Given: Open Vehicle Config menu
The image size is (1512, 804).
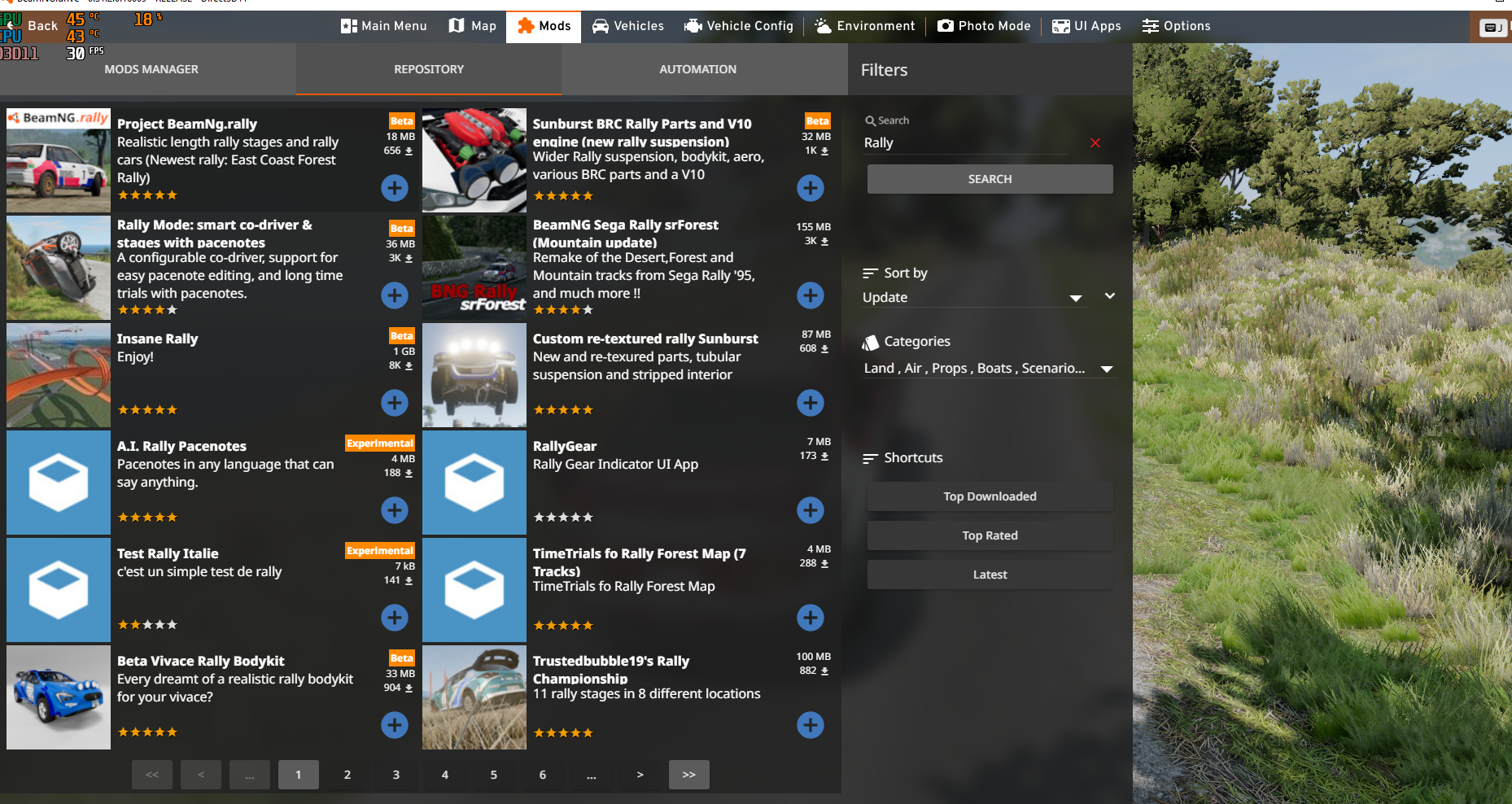Looking at the screenshot, I should [738, 26].
